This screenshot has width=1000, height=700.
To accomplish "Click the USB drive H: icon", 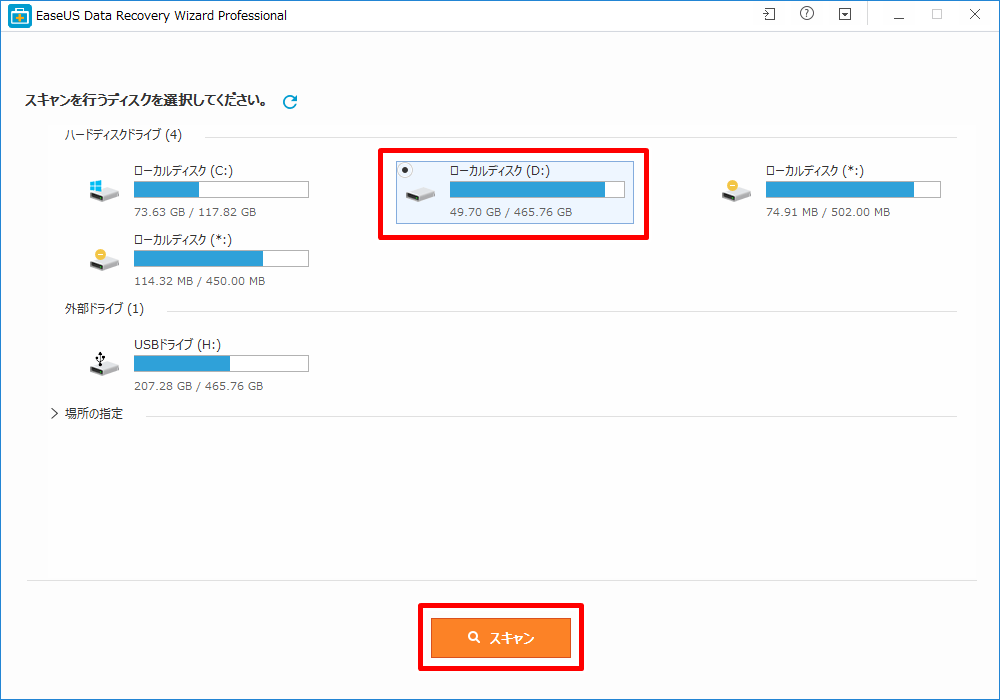I will pos(104,363).
